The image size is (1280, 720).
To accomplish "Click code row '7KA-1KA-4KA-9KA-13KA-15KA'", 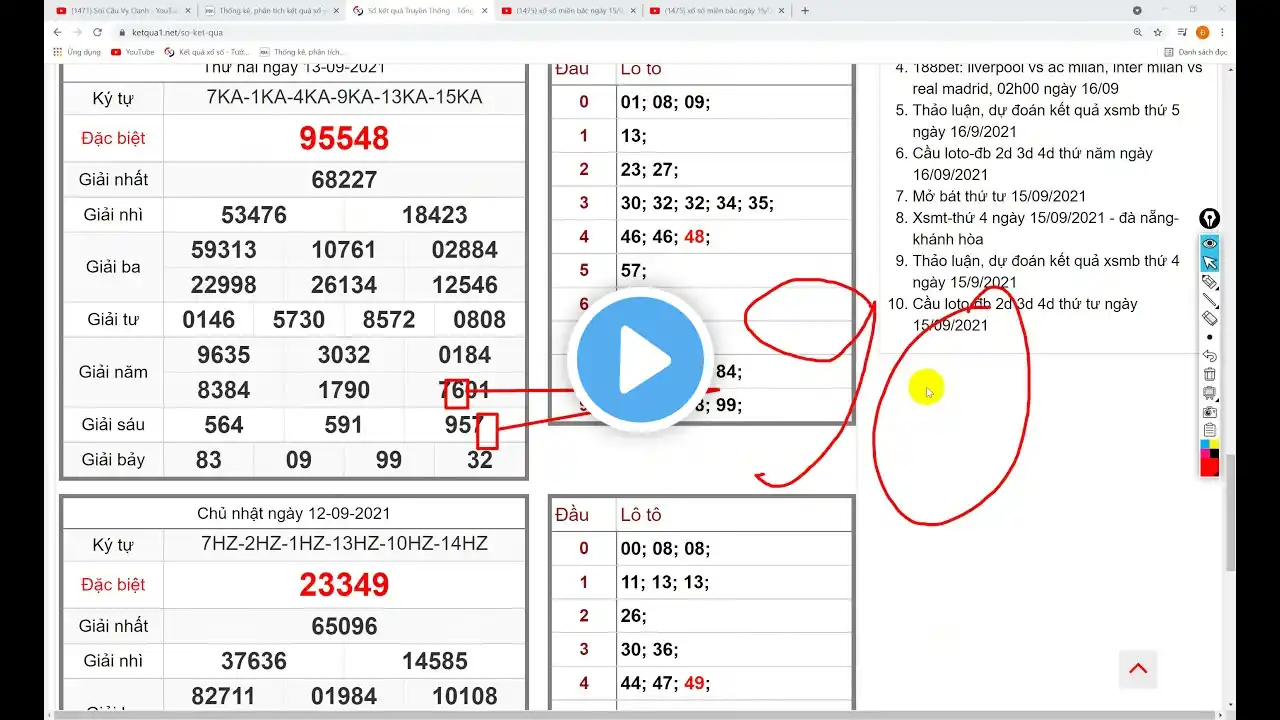I will 344,97.
